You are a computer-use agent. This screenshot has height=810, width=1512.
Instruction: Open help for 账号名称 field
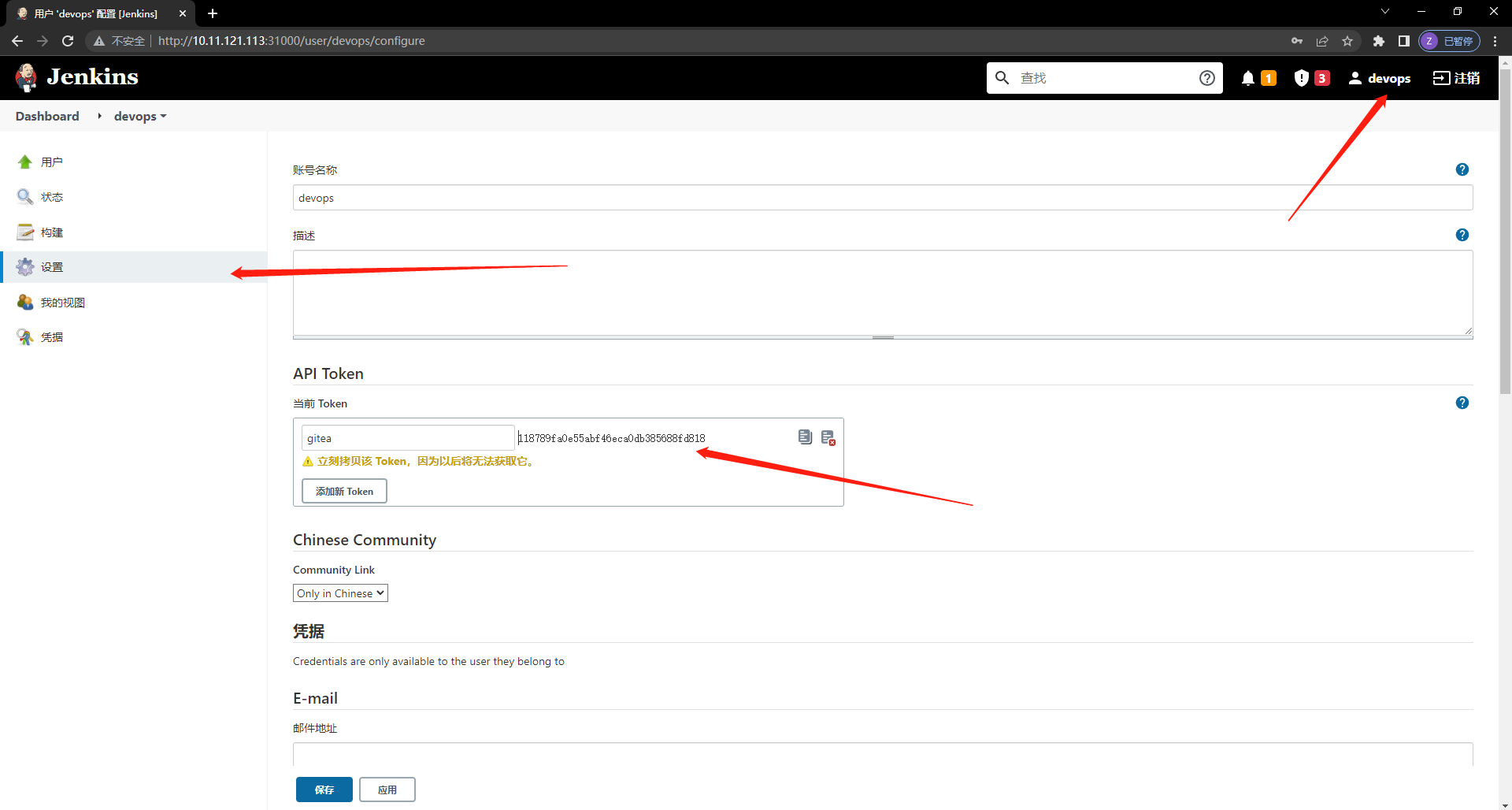(1462, 169)
